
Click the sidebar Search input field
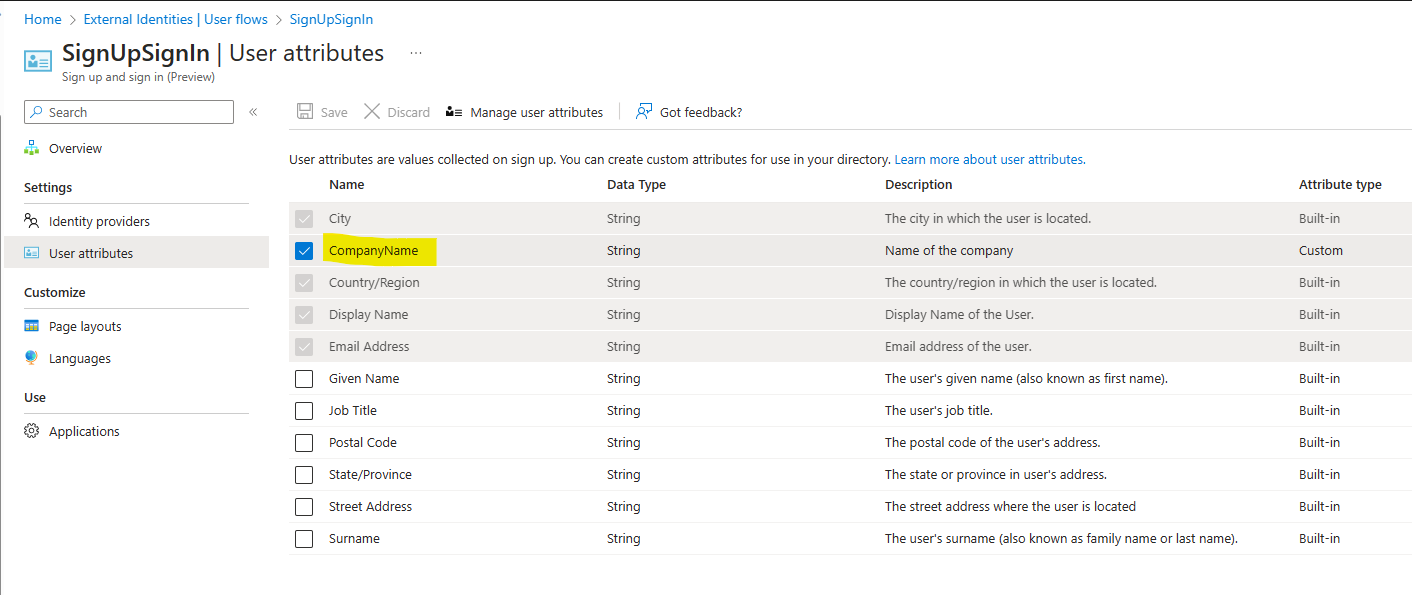coord(128,111)
